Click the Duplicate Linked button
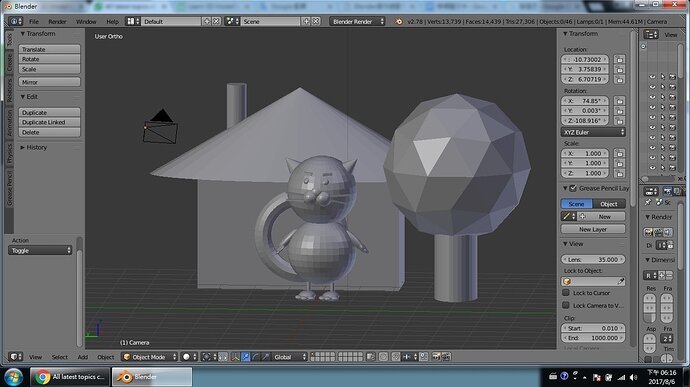Screen dimensions: 690x387 pyautogui.click(x=49, y=122)
